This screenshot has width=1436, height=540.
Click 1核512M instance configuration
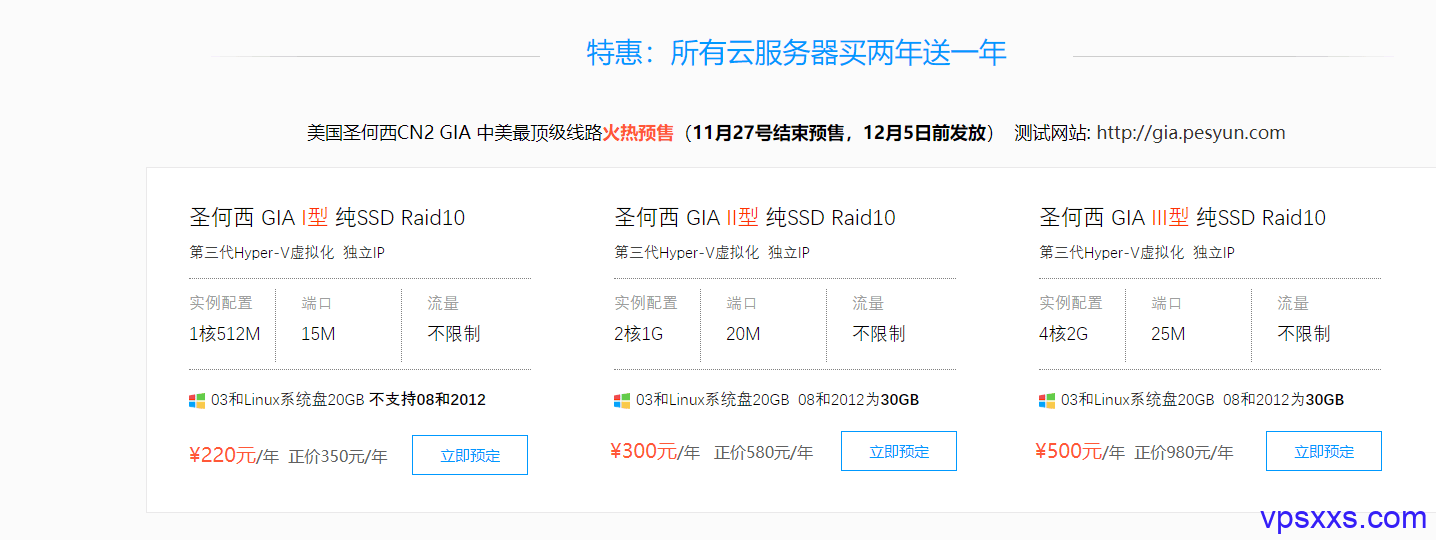(225, 334)
